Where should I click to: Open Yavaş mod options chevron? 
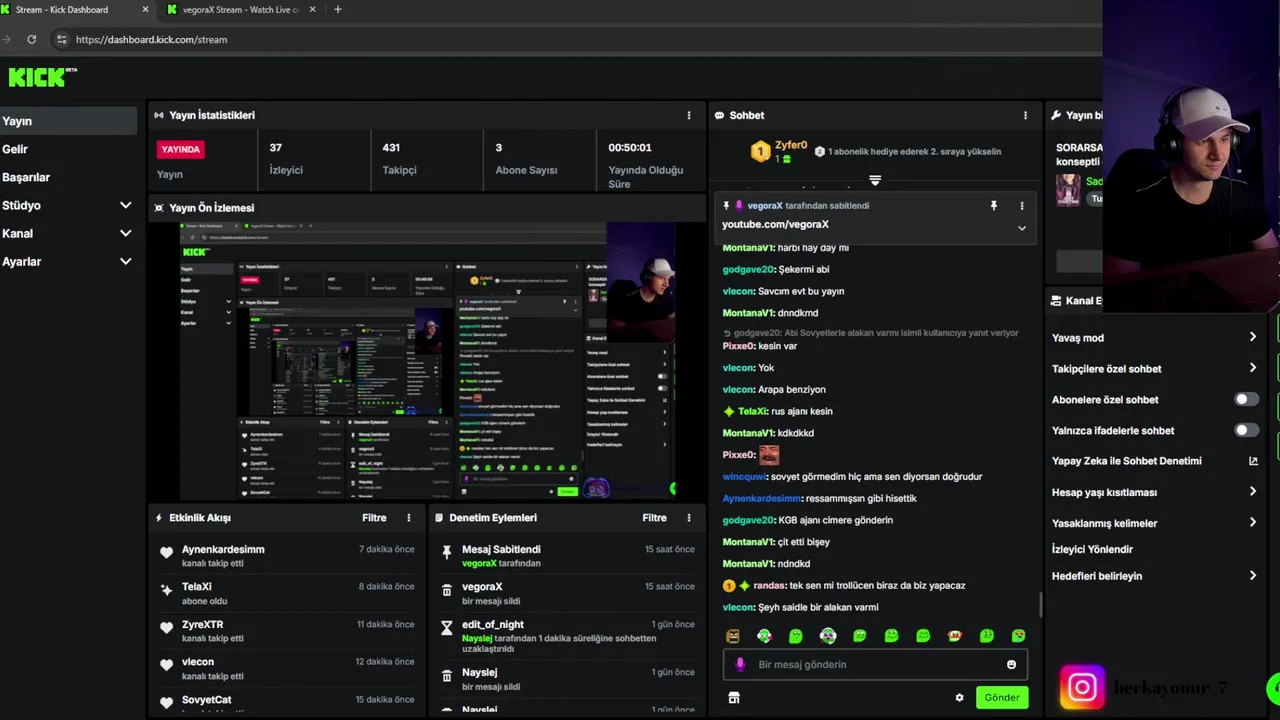coord(1252,337)
